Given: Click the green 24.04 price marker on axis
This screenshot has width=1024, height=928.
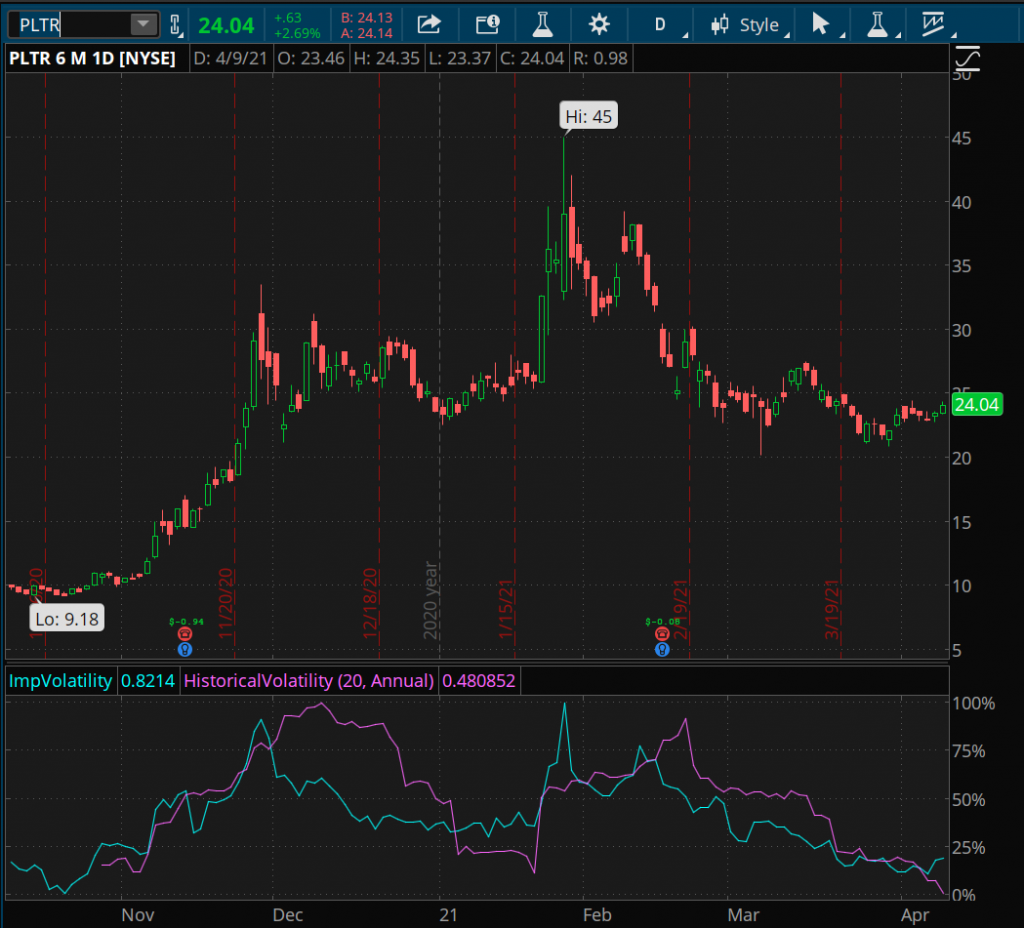Looking at the screenshot, I should tap(976, 405).
